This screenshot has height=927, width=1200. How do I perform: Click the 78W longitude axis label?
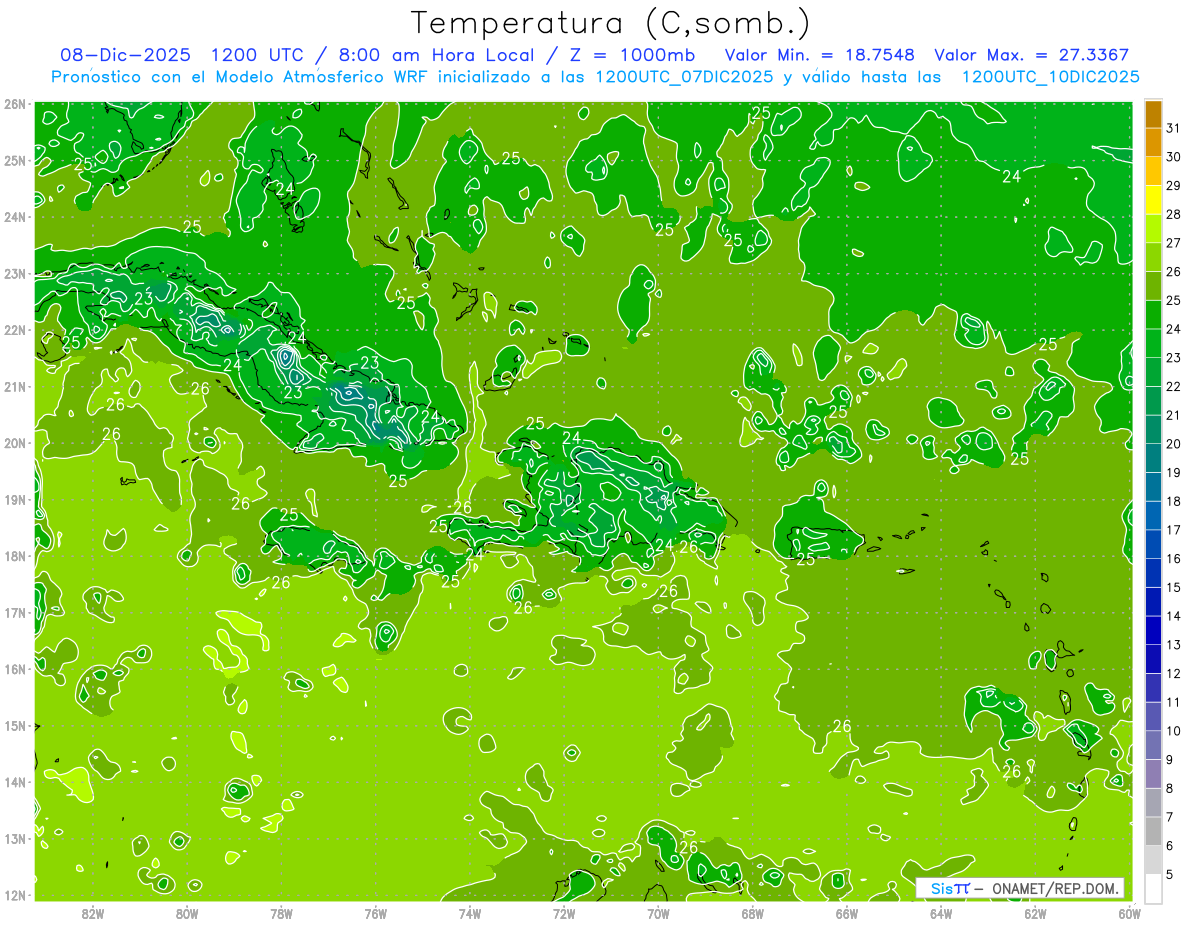(x=282, y=913)
